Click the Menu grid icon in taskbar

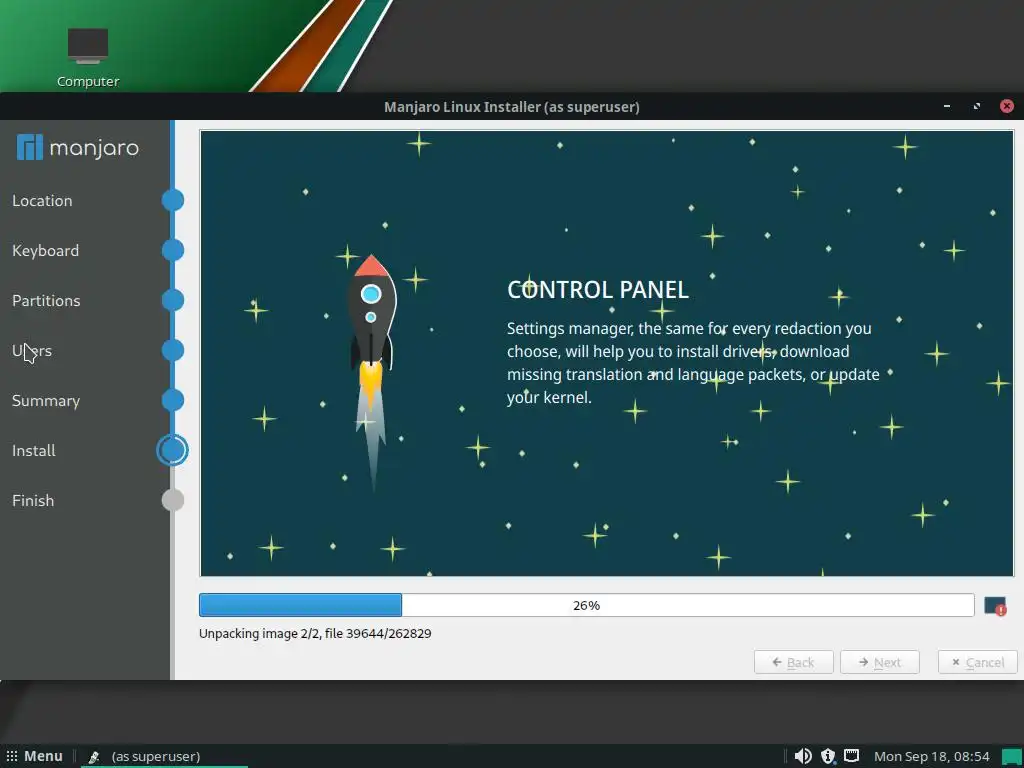pyautogui.click(x=12, y=756)
